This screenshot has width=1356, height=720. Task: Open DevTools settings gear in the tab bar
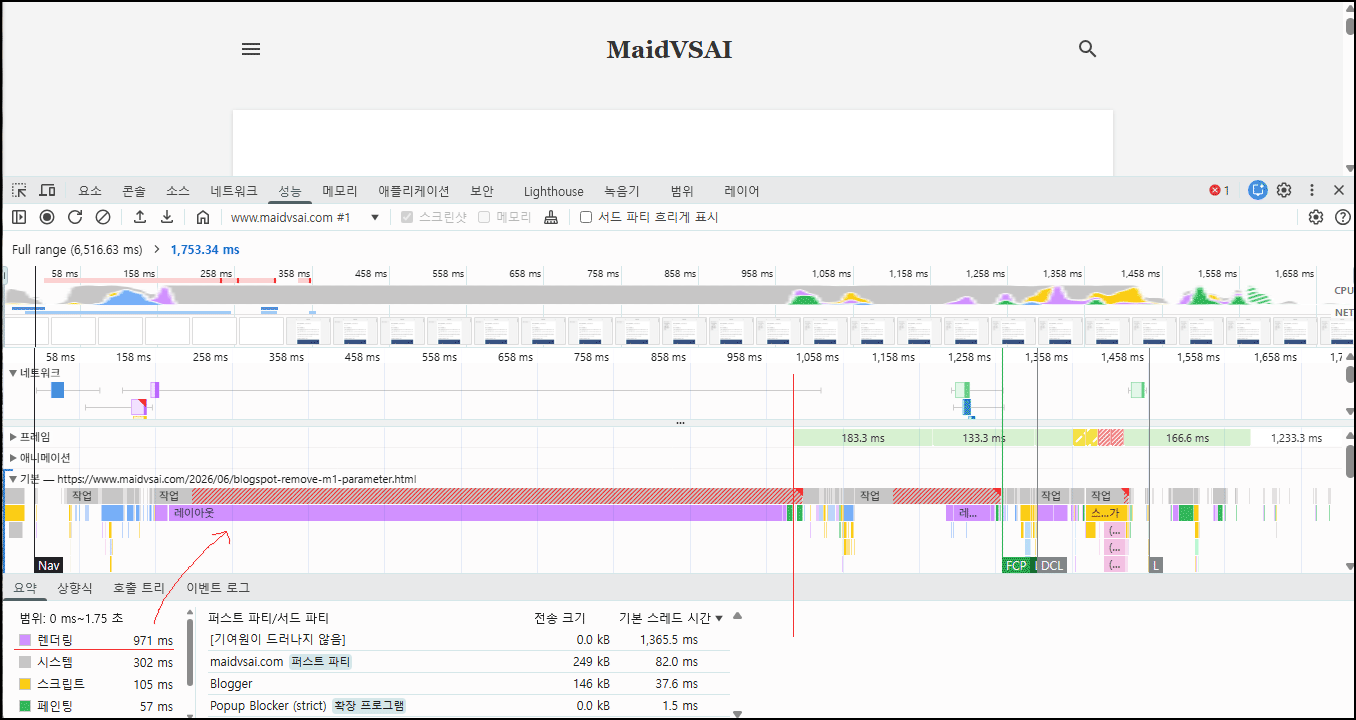[x=1284, y=190]
